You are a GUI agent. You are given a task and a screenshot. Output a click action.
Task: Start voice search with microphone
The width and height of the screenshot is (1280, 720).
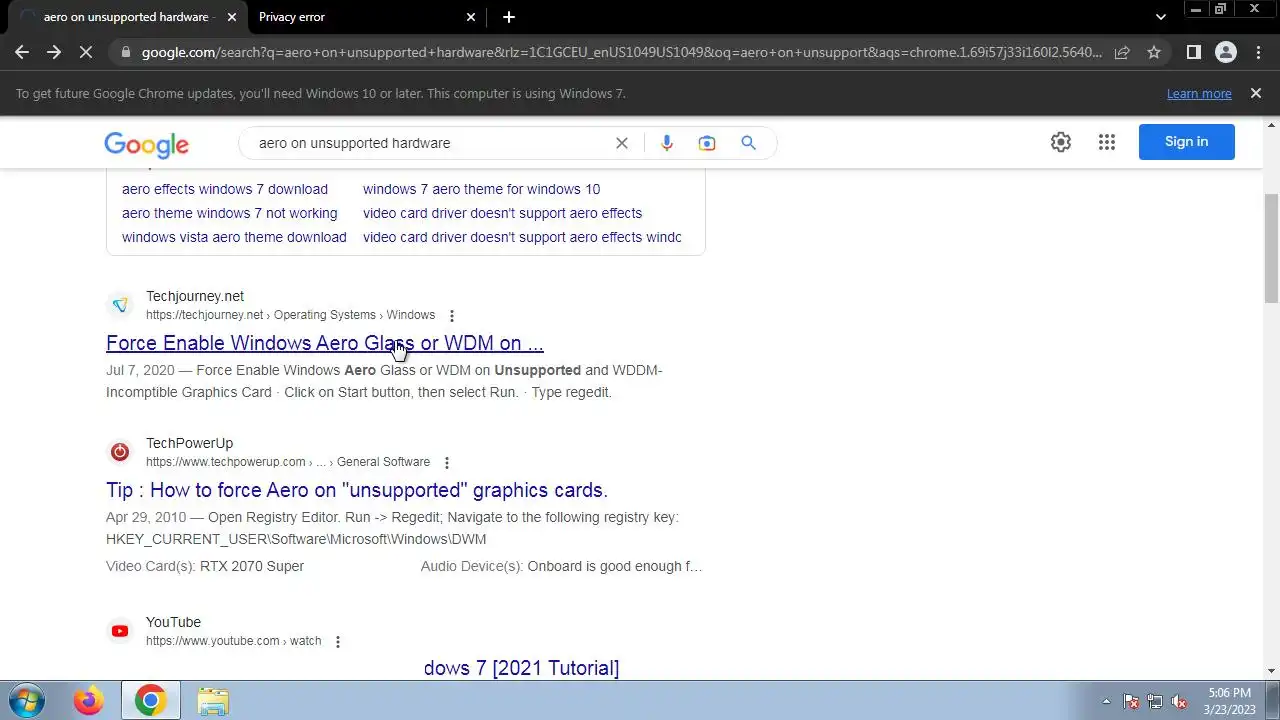pyautogui.click(x=667, y=143)
